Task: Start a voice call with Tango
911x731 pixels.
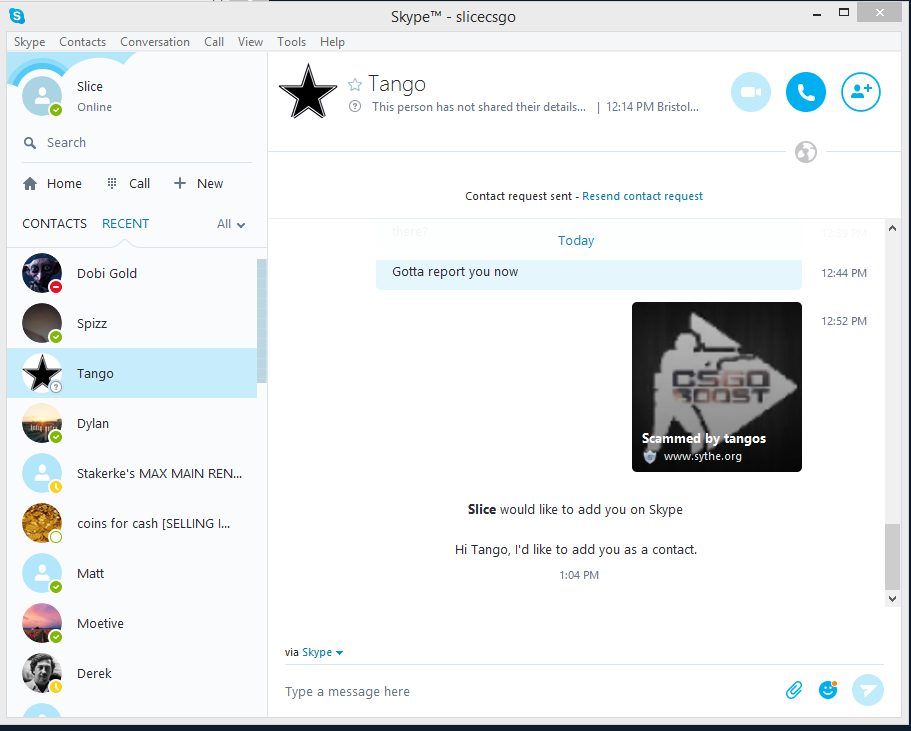Action: tap(805, 92)
